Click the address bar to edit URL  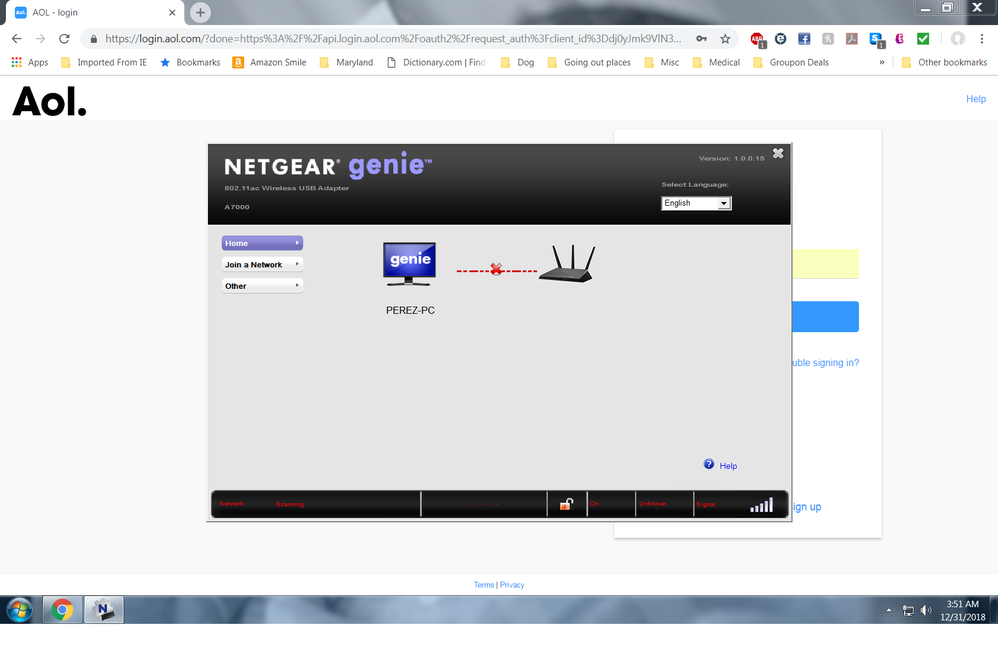tap(390, 38)
